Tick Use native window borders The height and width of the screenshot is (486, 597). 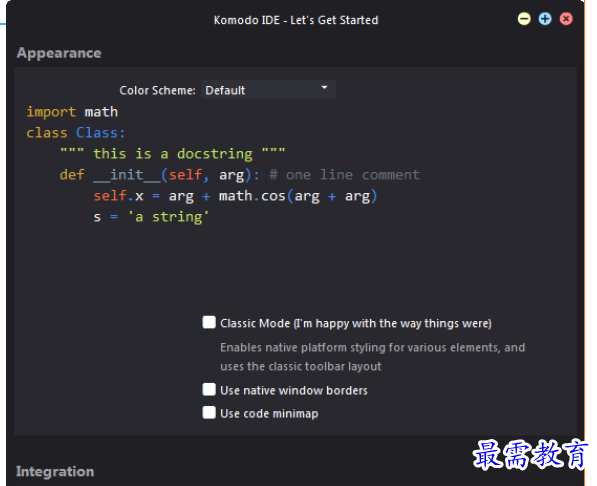209,390
